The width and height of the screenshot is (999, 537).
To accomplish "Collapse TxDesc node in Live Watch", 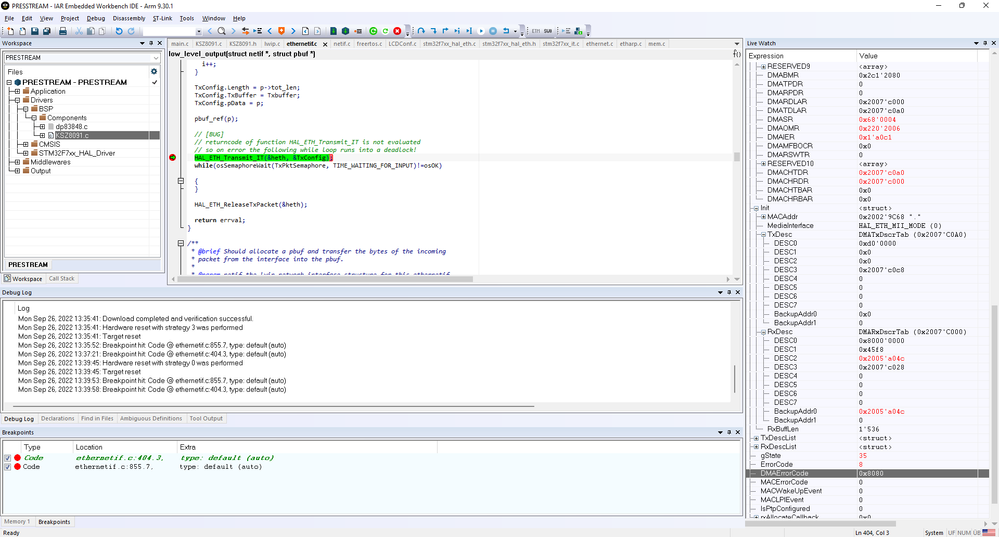I will 763,234.
